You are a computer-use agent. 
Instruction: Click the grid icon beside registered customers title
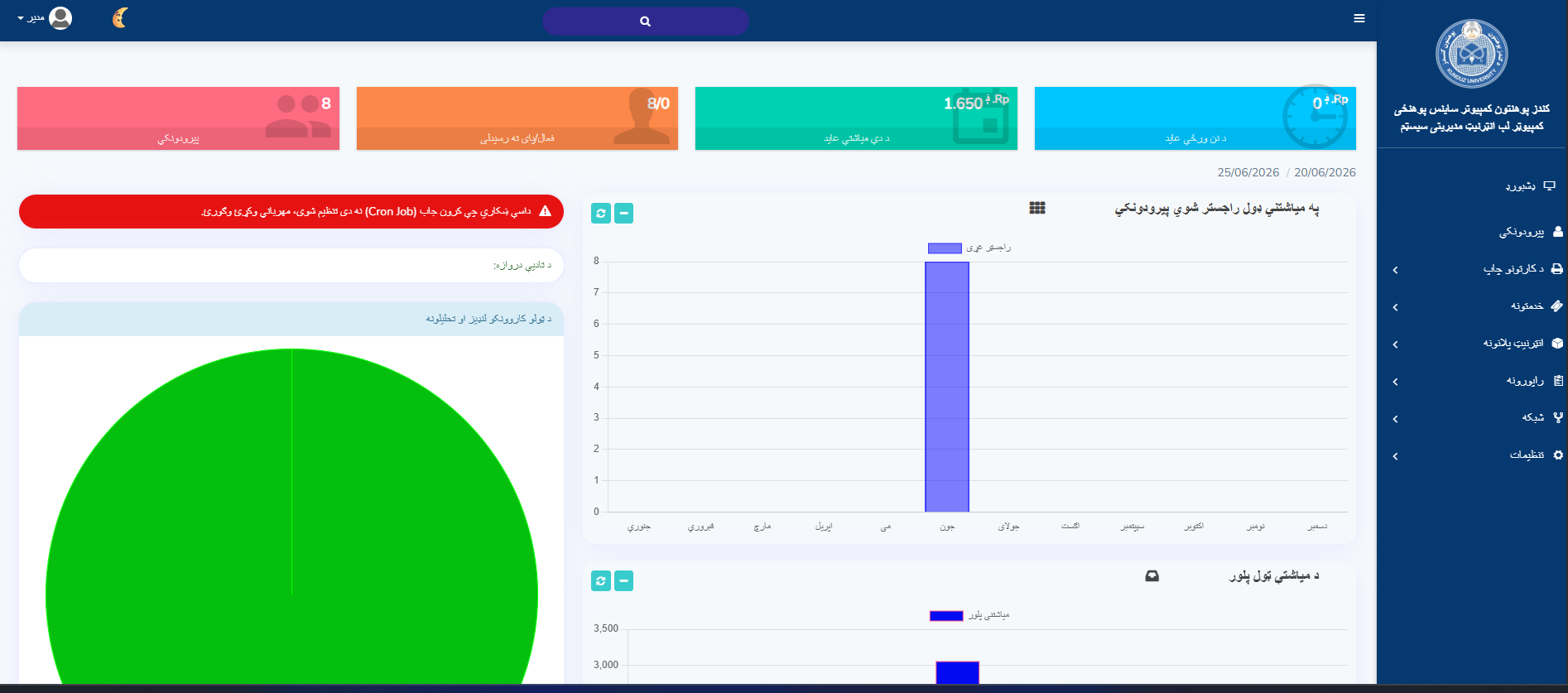click(x=1037, y=208)
